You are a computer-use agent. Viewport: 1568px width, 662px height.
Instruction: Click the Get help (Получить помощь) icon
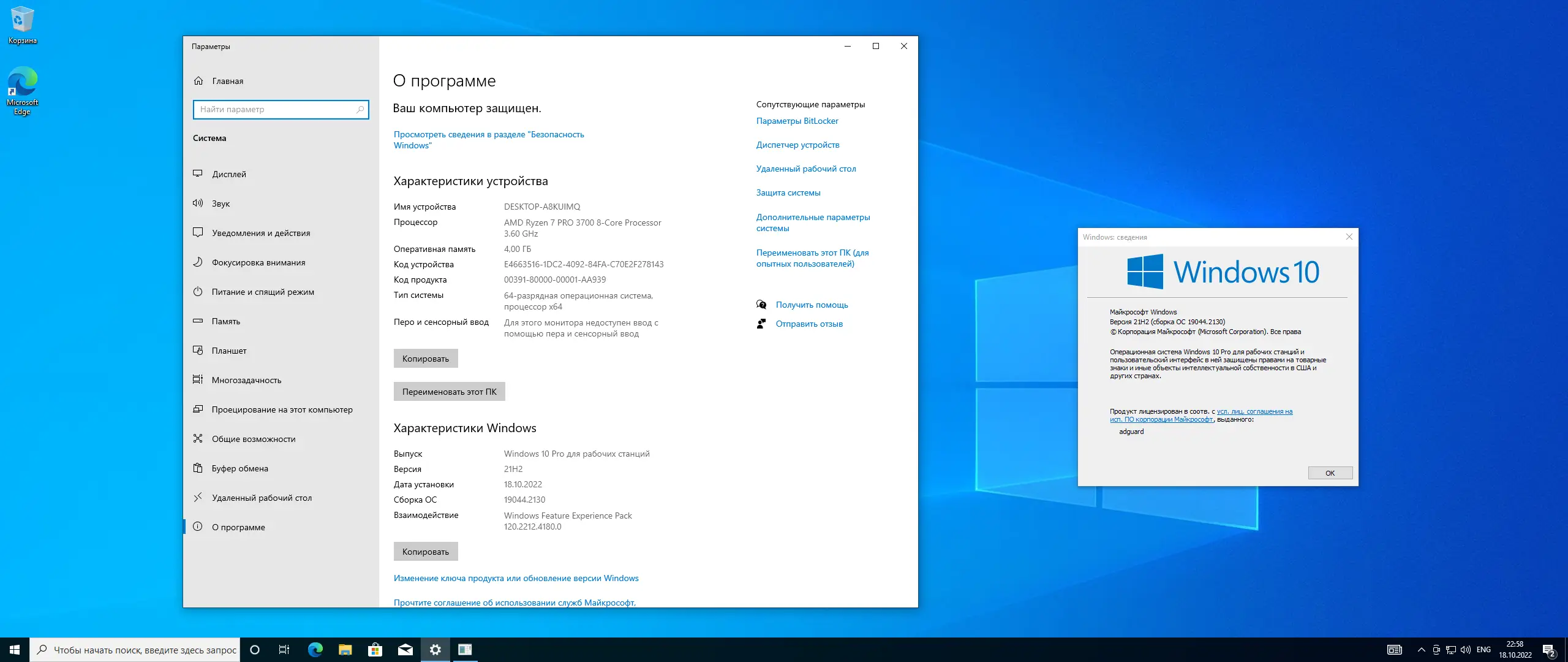[x=761, y=305]
